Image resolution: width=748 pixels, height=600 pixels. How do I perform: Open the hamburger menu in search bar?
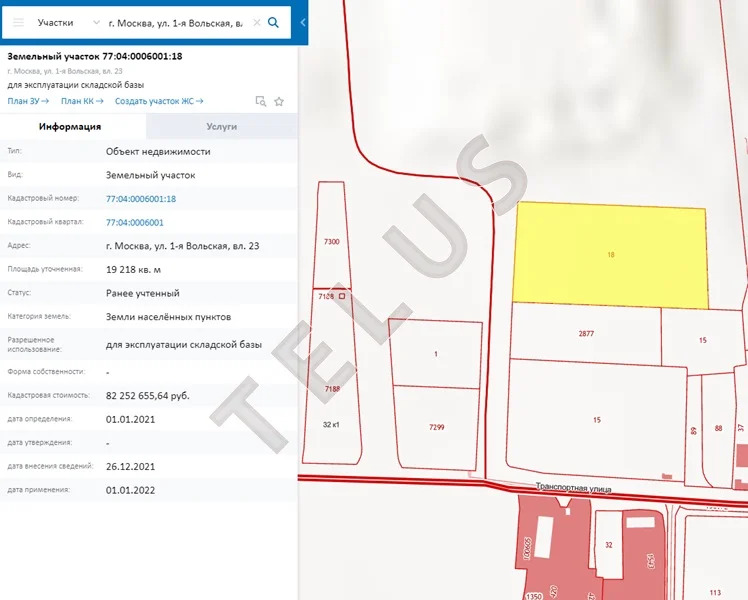(x=18, y=22)
